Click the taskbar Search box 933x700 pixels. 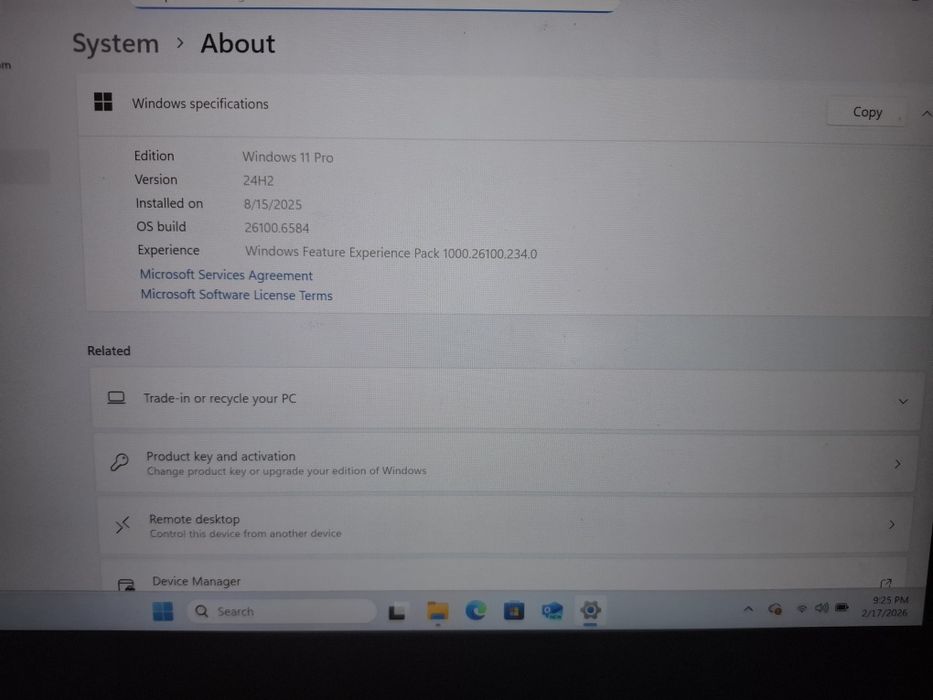[281, 611]
